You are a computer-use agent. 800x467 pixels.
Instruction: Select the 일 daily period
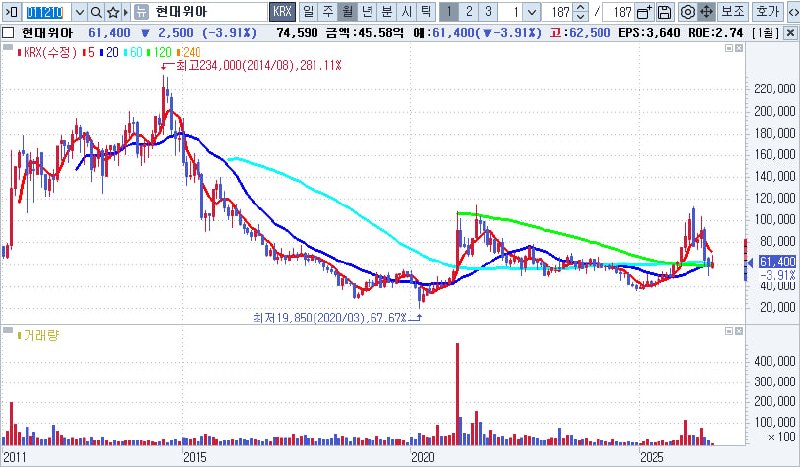(309, 12)
